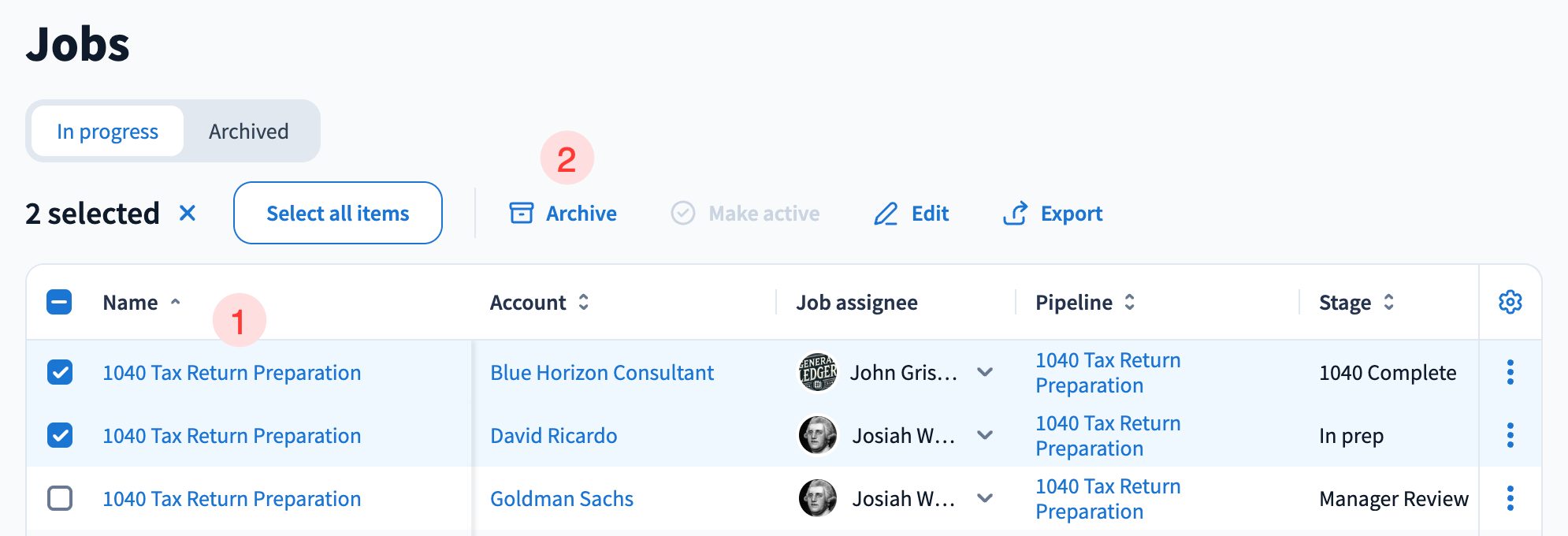
Task: Open the Goldman Sachs account link
Action: pos(561,499)
